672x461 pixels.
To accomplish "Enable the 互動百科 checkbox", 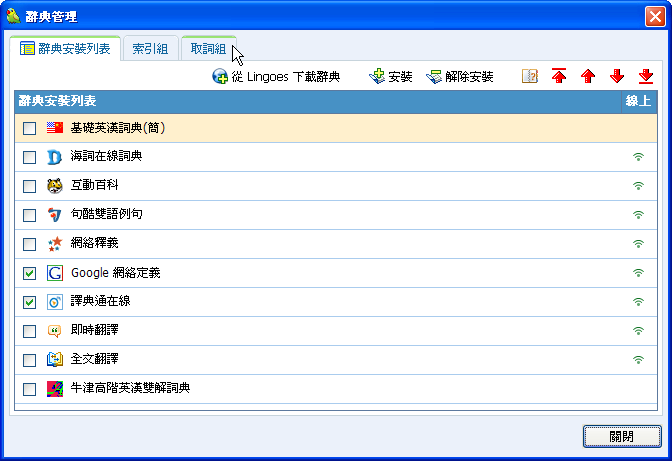I will [x=29, y=186].
